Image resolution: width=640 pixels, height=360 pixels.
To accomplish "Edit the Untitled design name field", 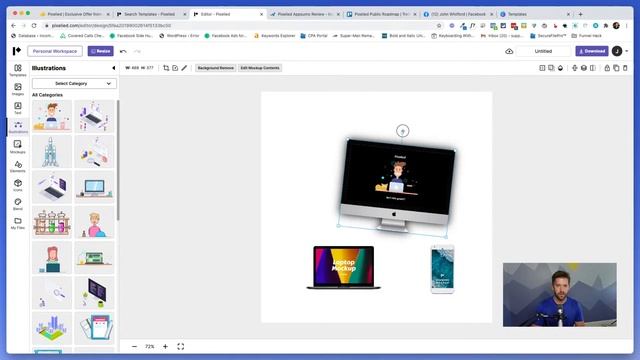I will pyautogui.click(x=543, y=51).
